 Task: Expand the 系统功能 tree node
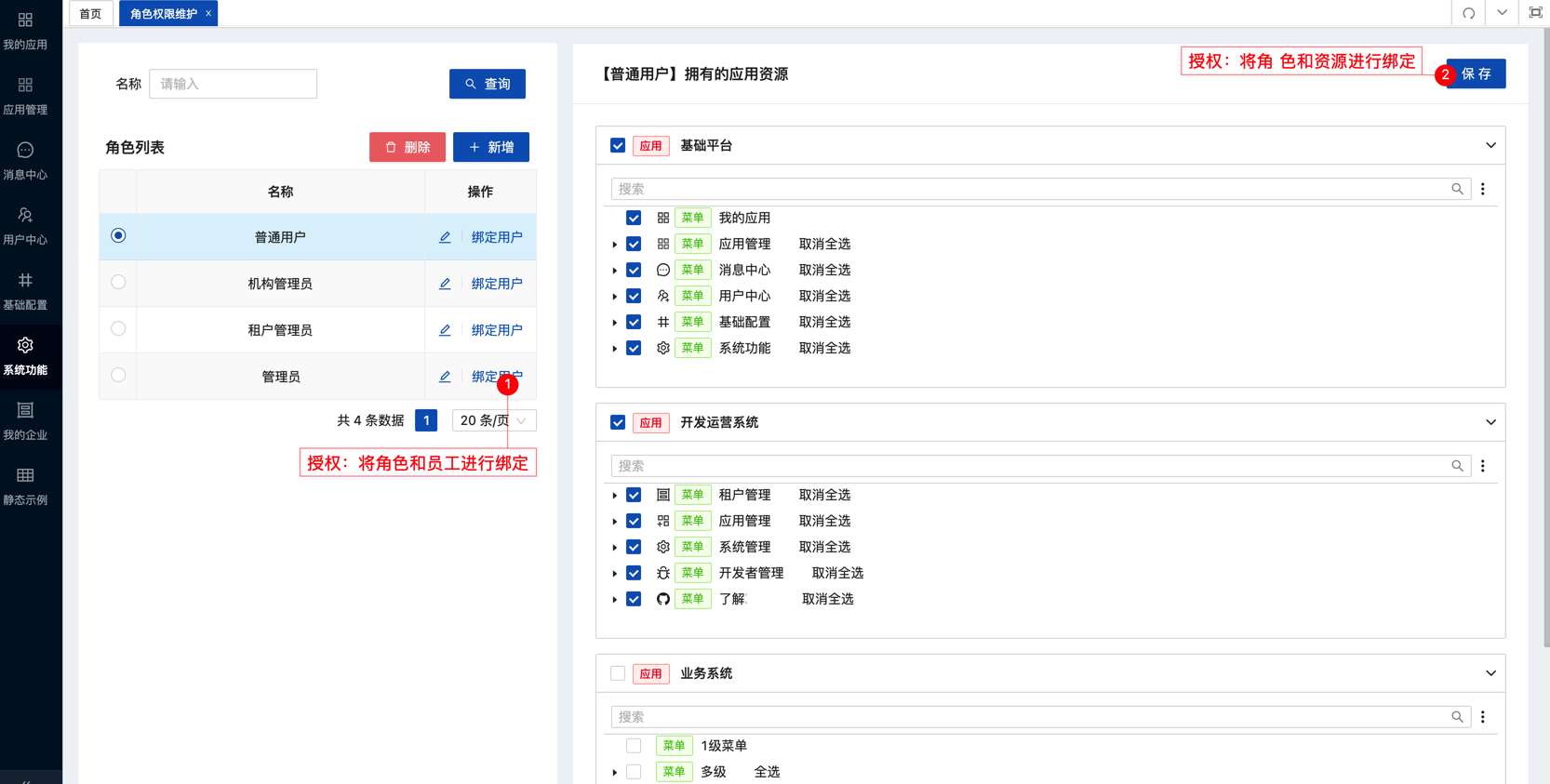[615, 349]
